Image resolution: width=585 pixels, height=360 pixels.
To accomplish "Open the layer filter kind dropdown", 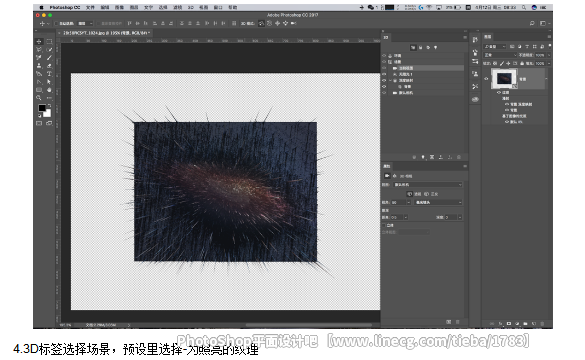I will (494, 47).
